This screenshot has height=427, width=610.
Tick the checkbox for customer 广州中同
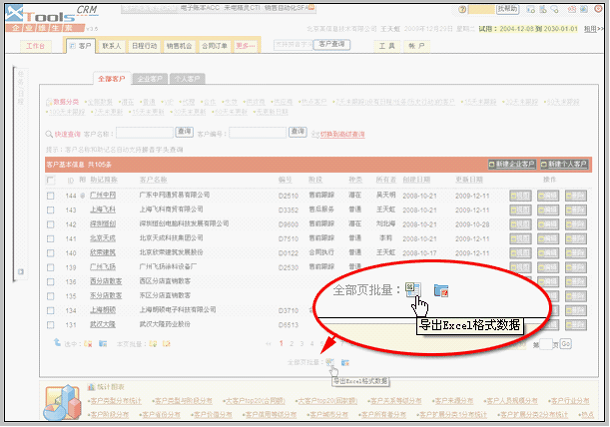pos(51,196)
